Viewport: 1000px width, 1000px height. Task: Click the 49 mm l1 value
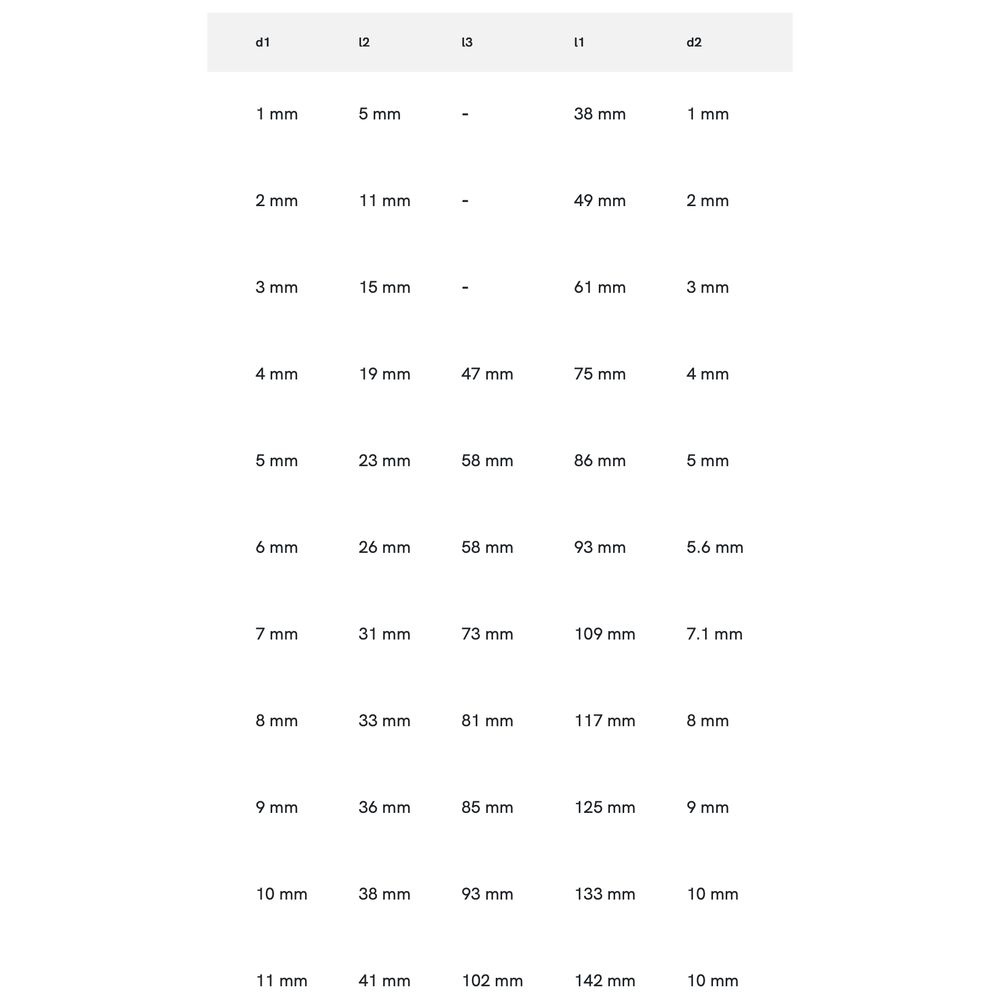coord(600,201)
